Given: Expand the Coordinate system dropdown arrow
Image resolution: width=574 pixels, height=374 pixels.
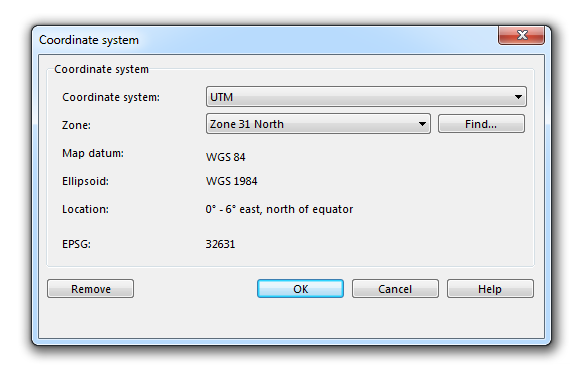Looking at the screenshot, I should click(518, 97).
